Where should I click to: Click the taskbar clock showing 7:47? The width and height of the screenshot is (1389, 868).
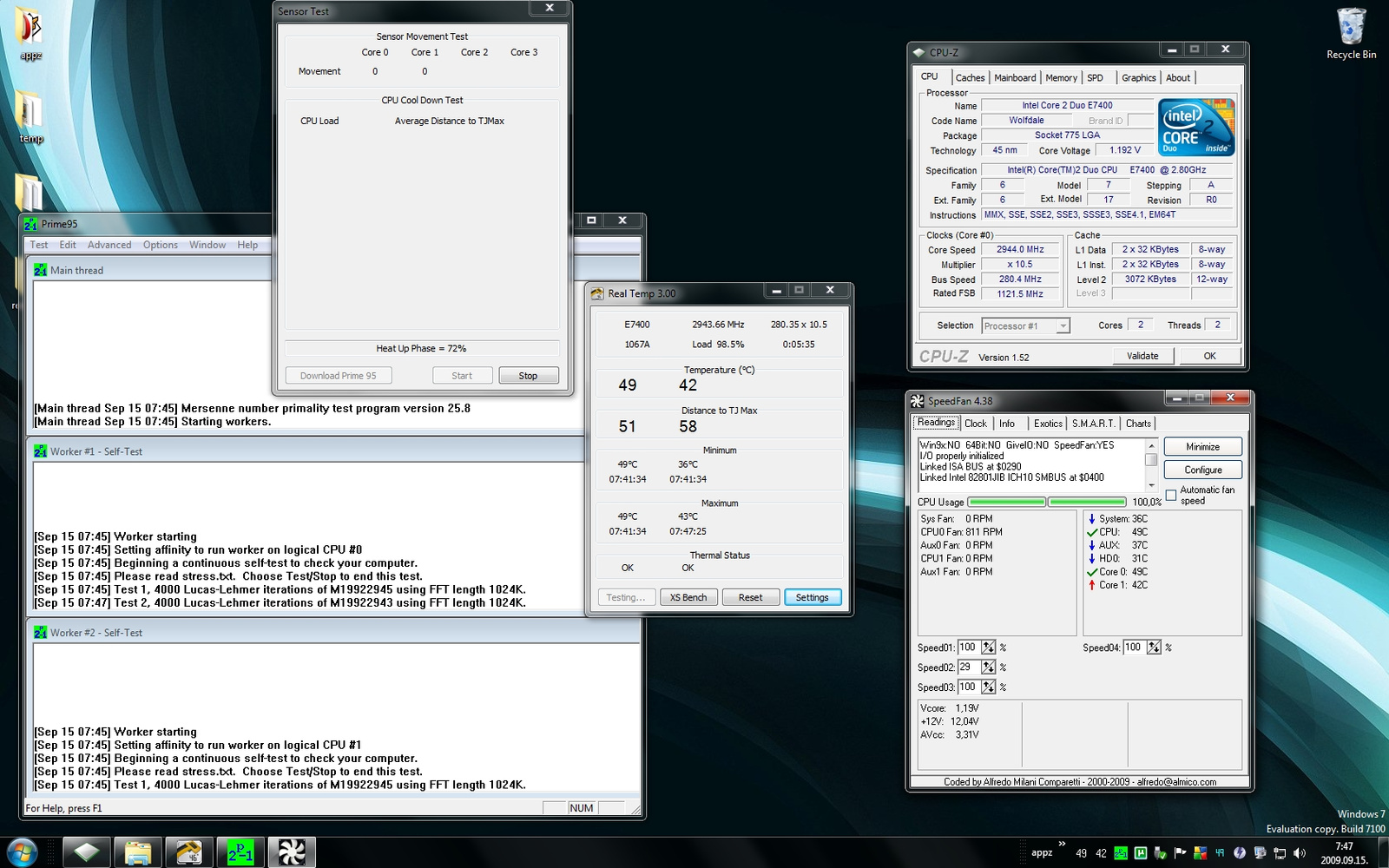click(x=1344, y=846)
